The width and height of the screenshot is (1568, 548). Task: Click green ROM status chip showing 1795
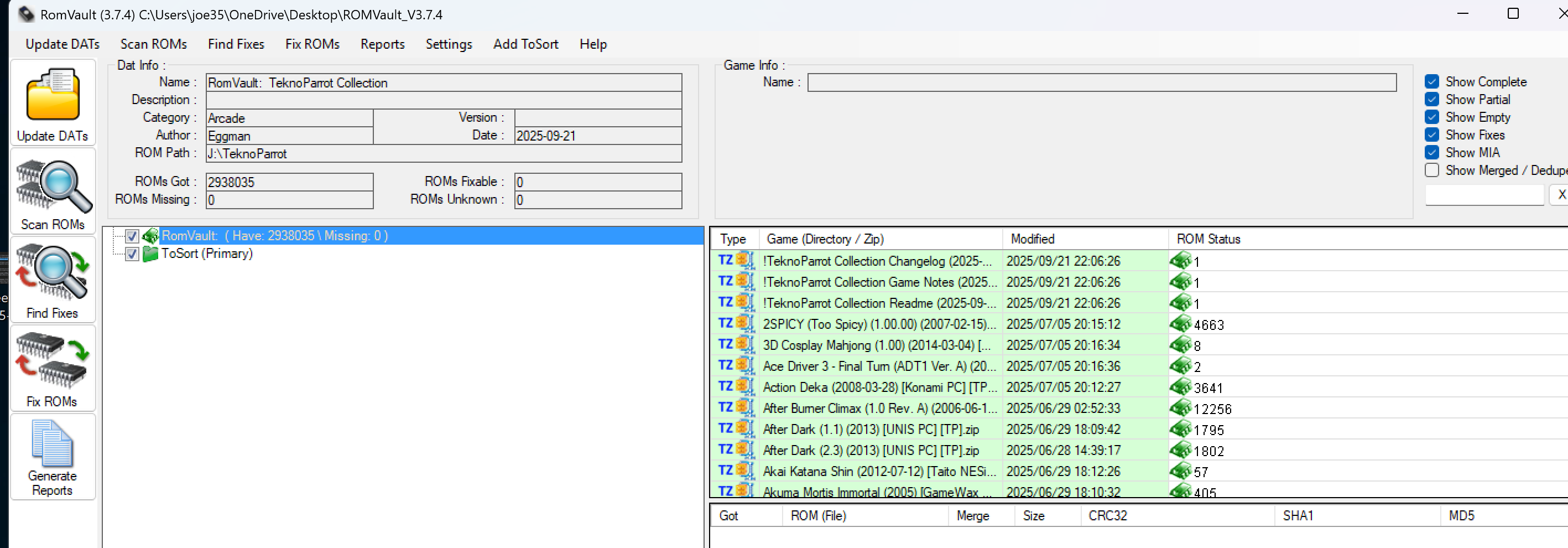1180,428
